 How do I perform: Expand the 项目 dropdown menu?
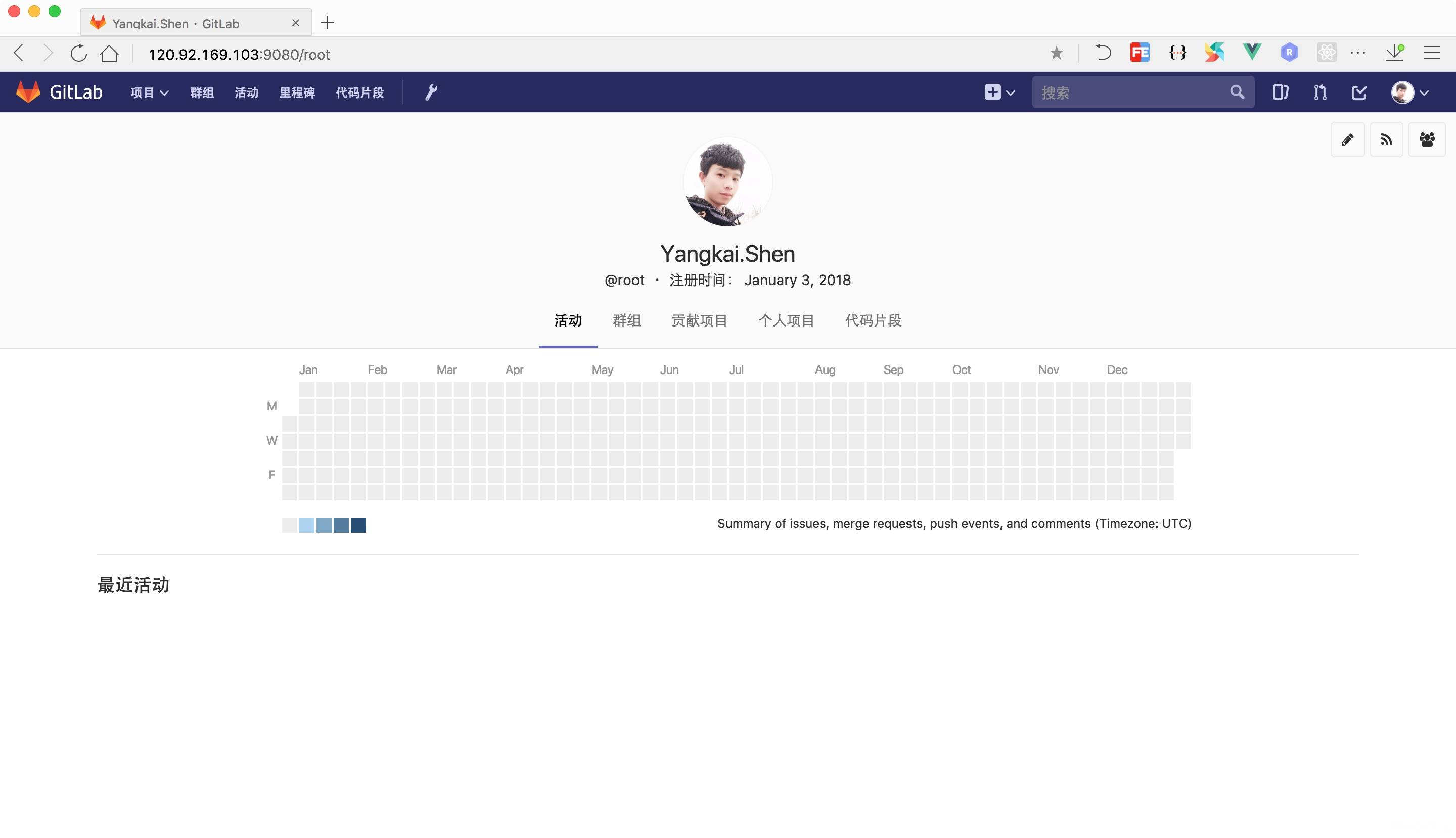pos(149,92)
